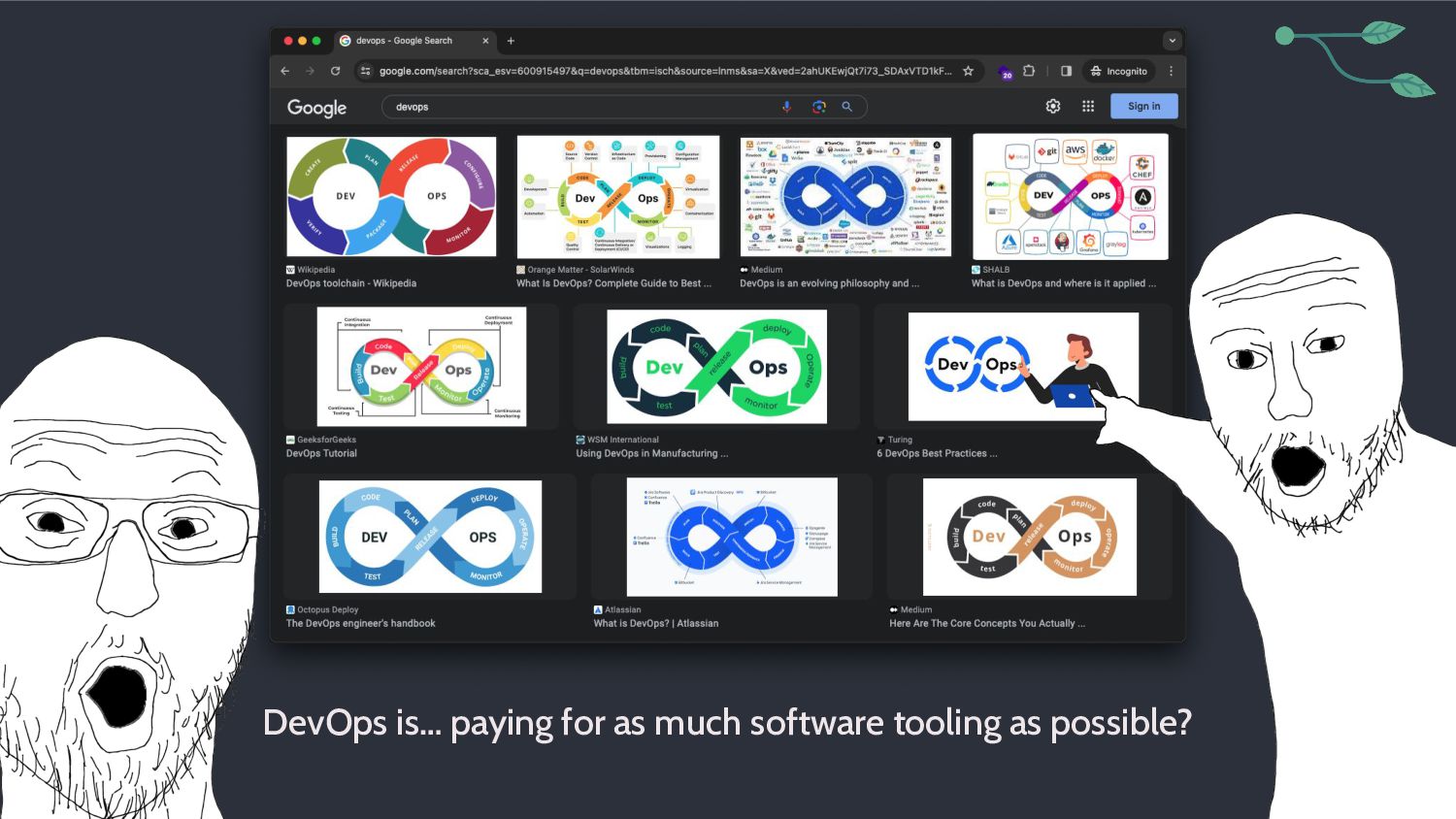1456x819 pixels.
Task: Click 'The DevOps engineer's handbook' link
Action: 361,623
